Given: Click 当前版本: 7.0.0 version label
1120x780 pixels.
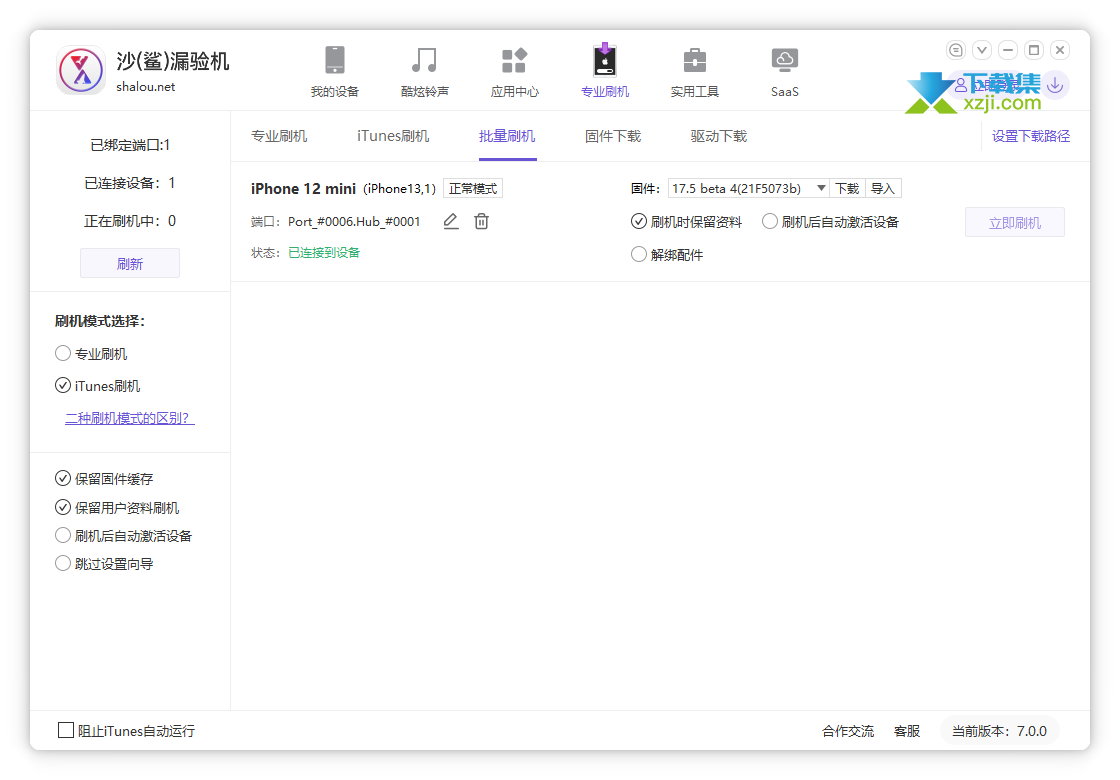Looking at the screenshot, I should point(999,731).
